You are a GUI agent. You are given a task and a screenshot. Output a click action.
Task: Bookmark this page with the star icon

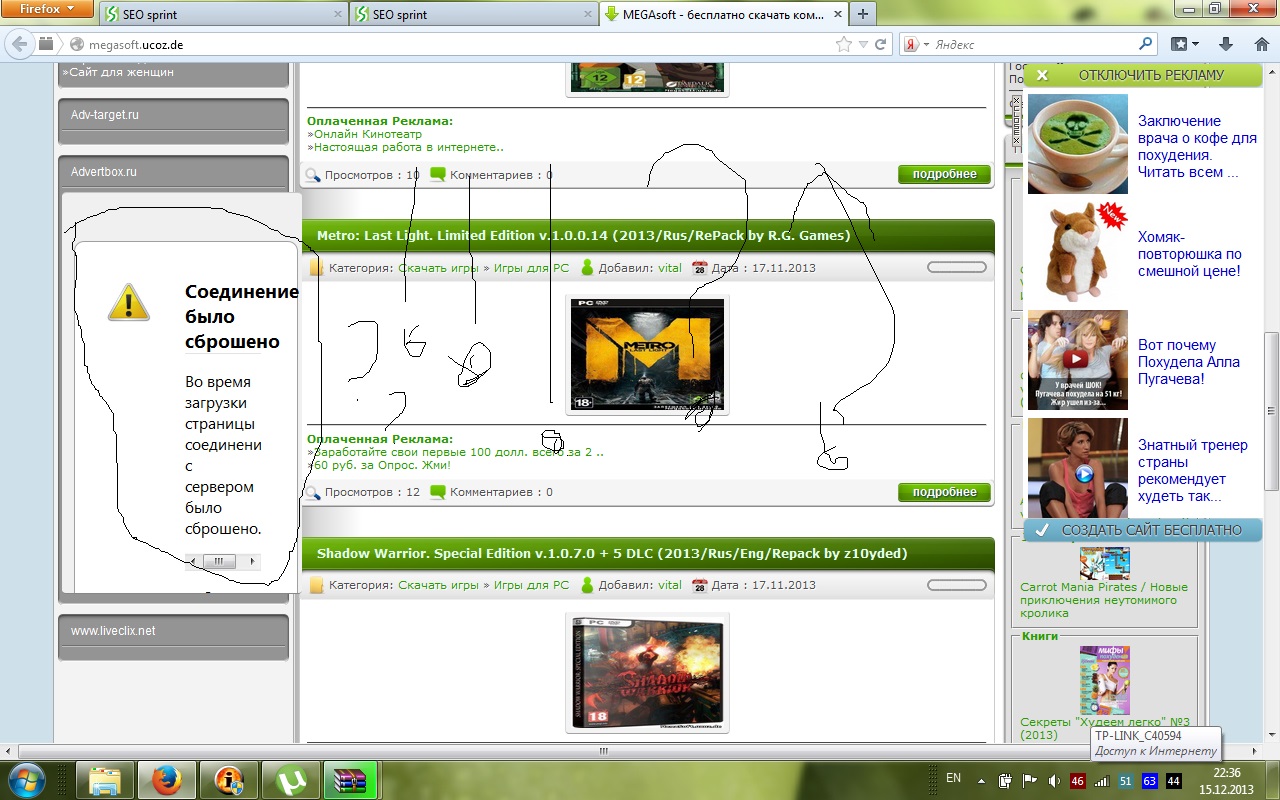844,44
